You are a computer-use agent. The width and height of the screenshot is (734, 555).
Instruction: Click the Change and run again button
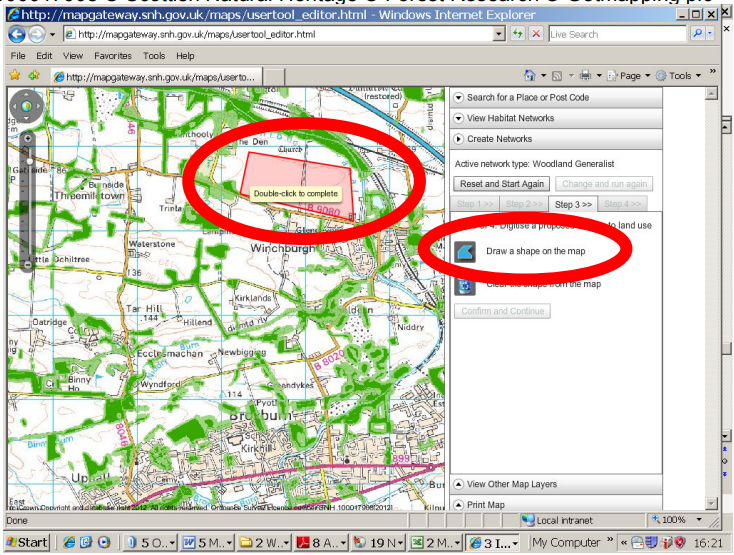point(604,184)
